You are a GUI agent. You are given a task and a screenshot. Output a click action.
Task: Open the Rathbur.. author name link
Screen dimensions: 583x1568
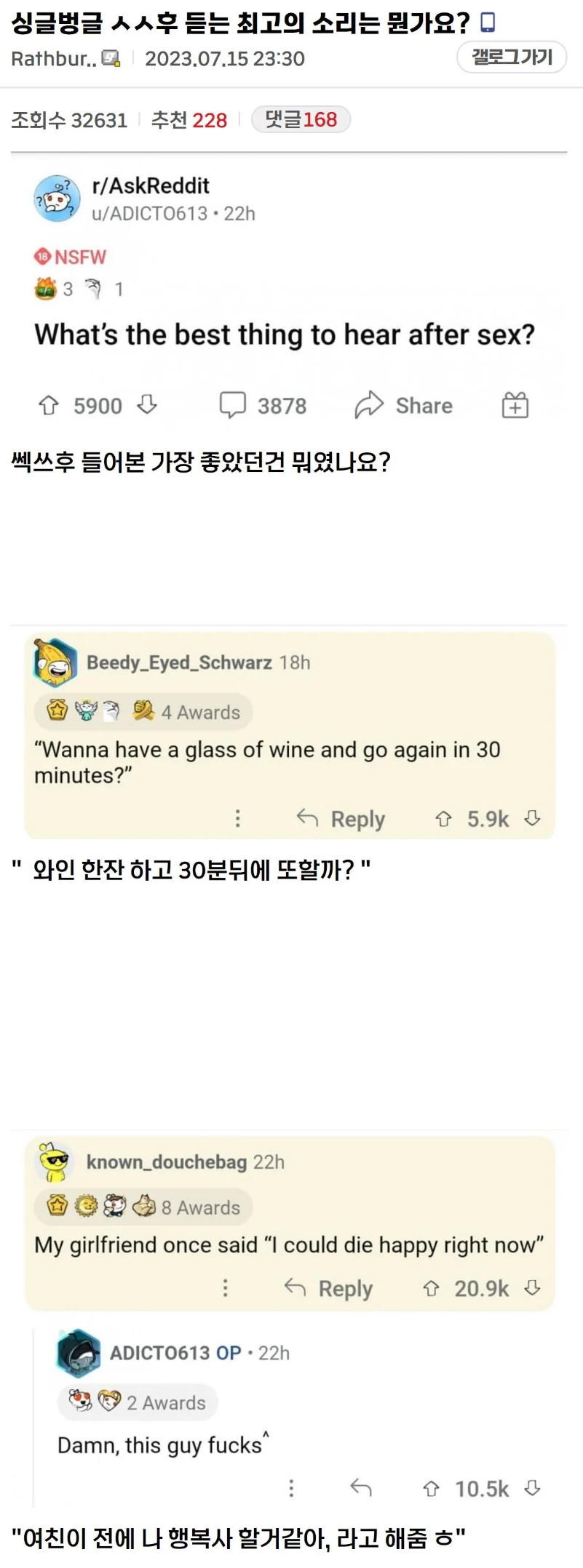pos(54,59)
